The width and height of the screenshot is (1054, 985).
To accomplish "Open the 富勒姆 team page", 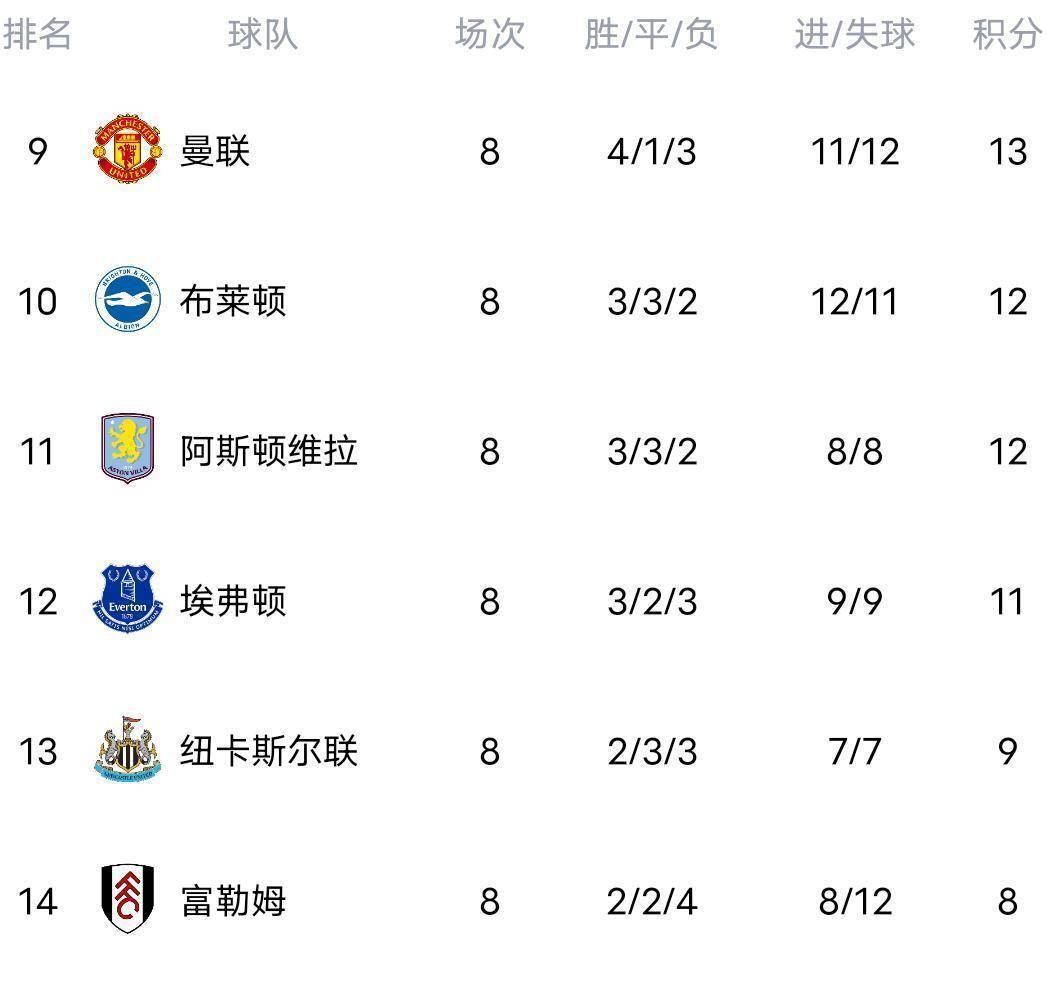I will [x=233, y=900].
